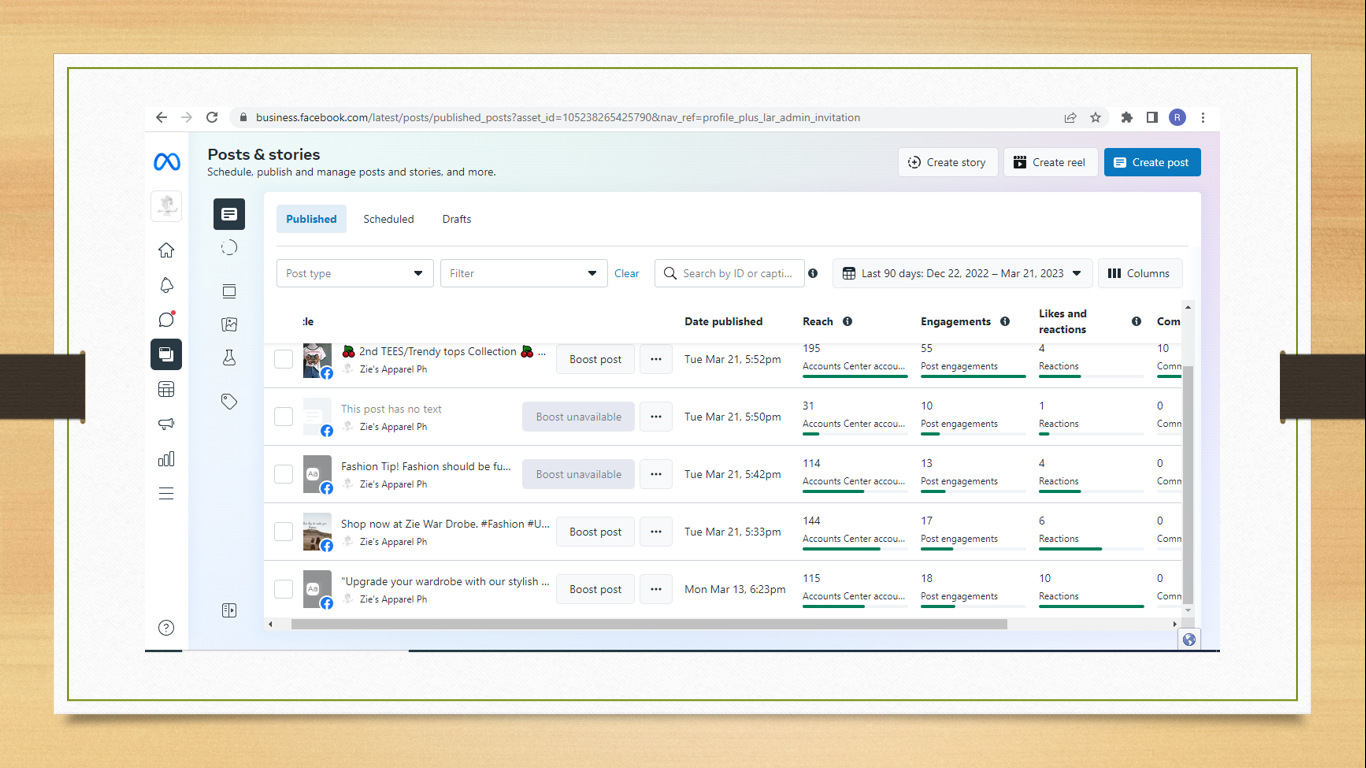Click the Create reel button

[x=1050, y=162]
